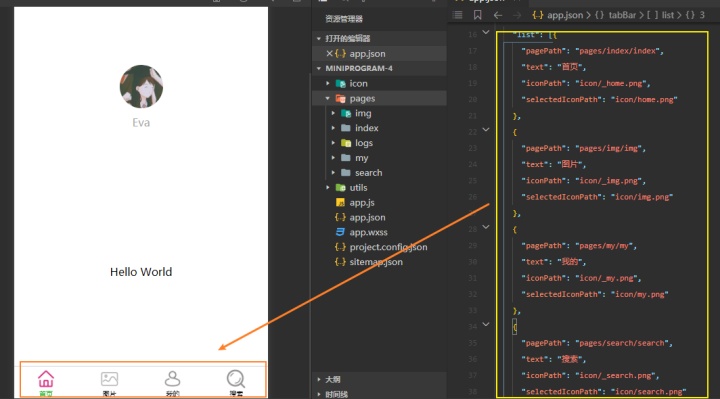Select the img folder icon
Screen dimensions: 720x399
pos(346,113)
